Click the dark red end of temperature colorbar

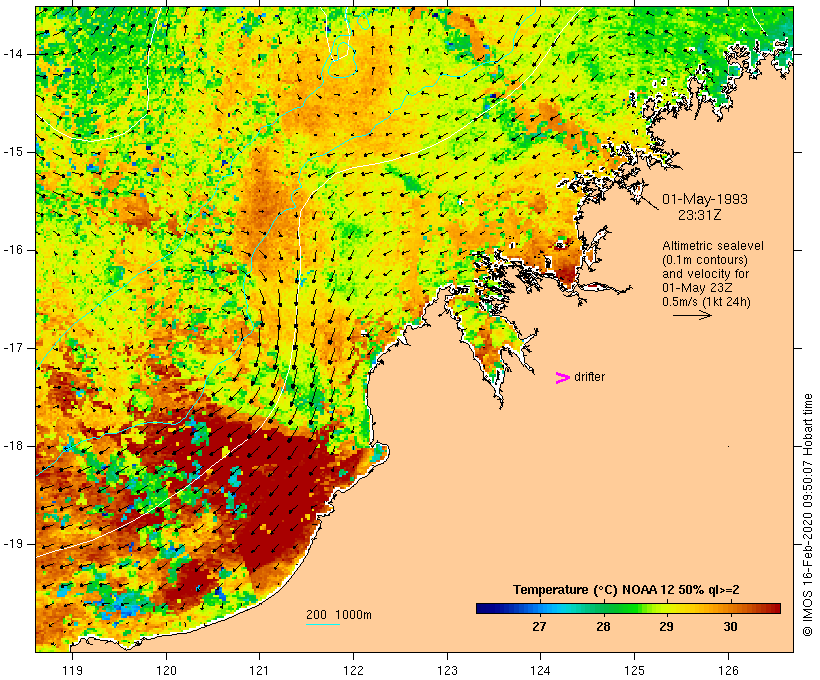[776, 608]
